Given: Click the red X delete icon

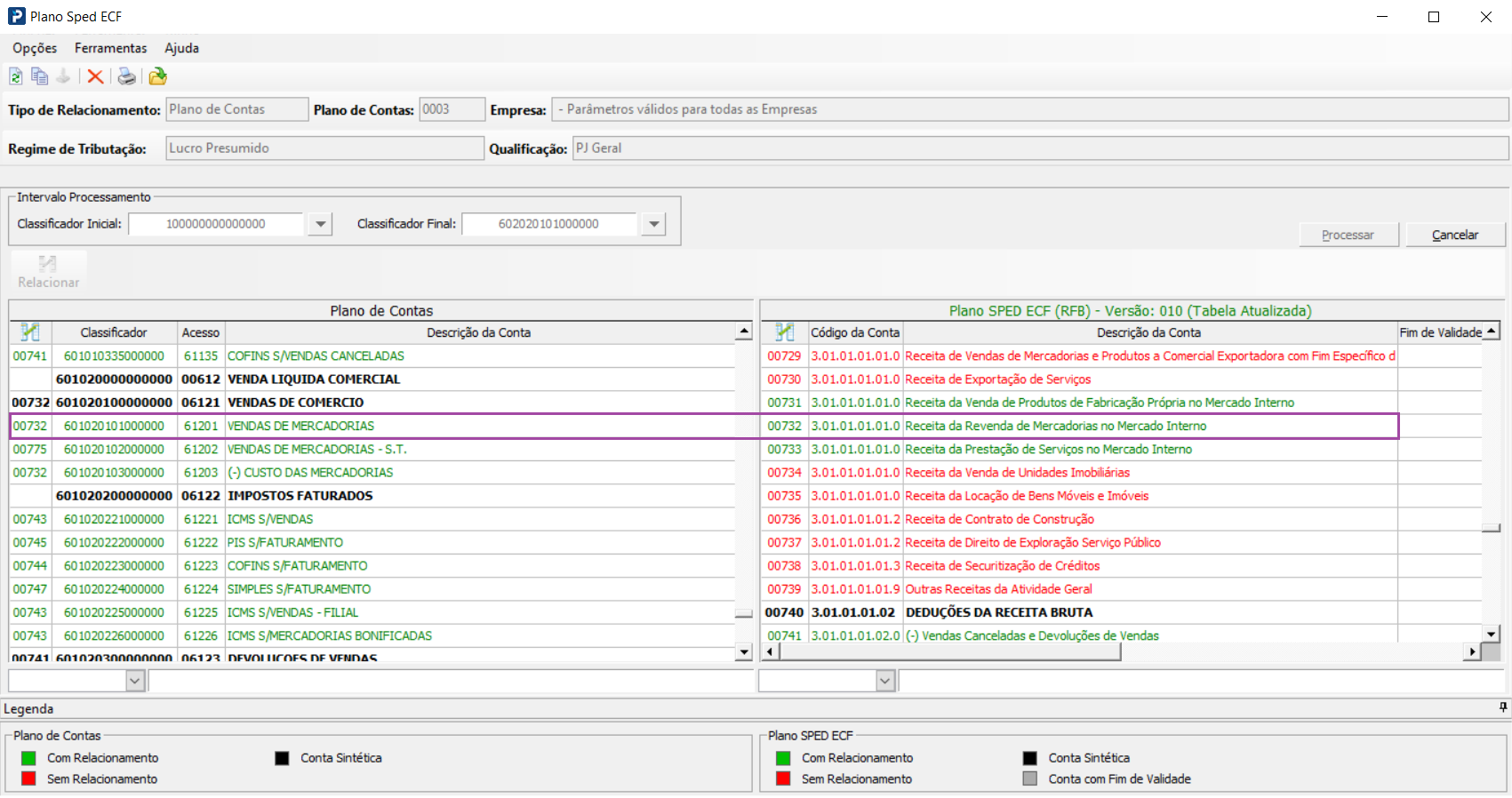Looking at the screenshot, I should point(95,76).
